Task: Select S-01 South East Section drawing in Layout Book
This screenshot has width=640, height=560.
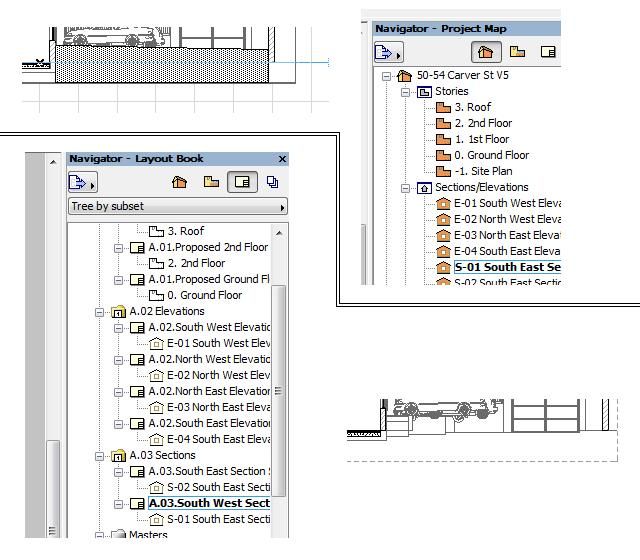Action: [219, 519]
